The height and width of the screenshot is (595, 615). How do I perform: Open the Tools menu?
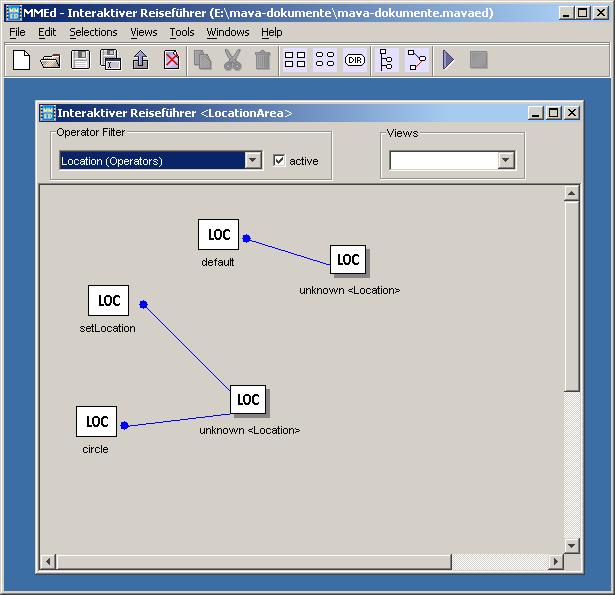[182, 32]
